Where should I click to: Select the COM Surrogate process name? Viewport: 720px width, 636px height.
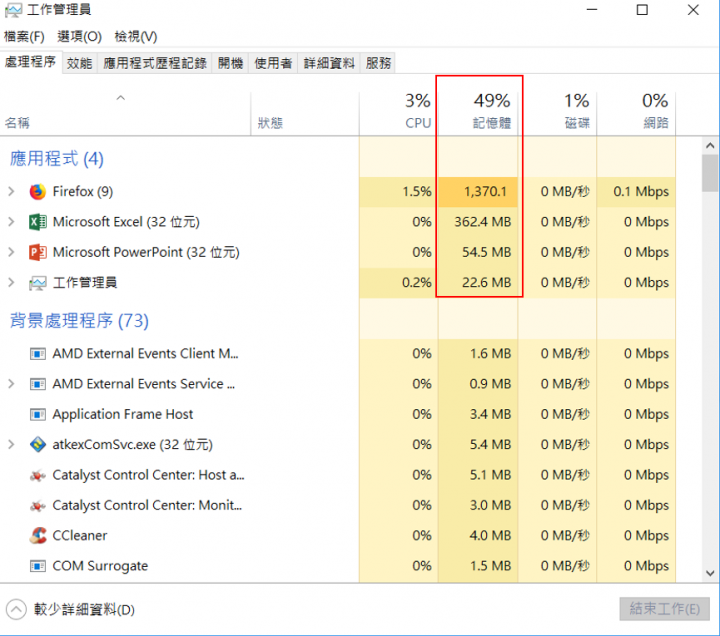100,566
